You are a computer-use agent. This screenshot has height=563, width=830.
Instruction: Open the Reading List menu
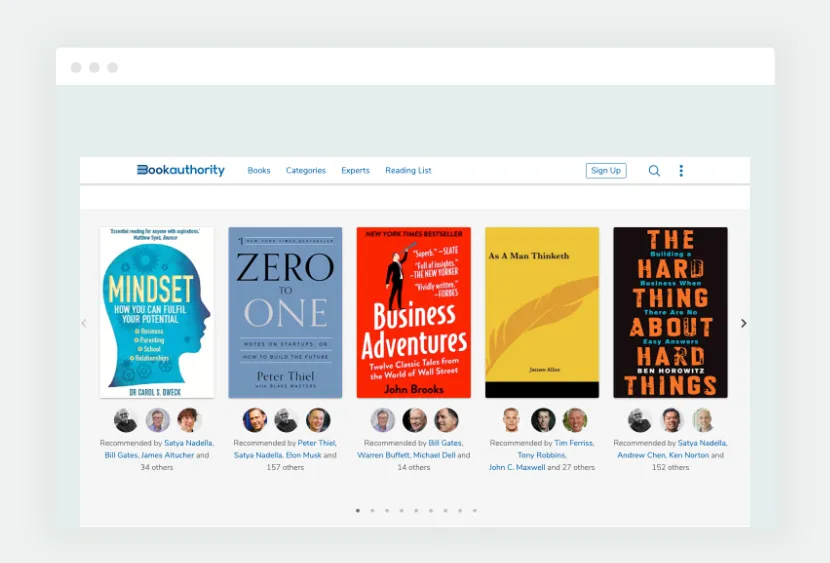click(408, 170)
